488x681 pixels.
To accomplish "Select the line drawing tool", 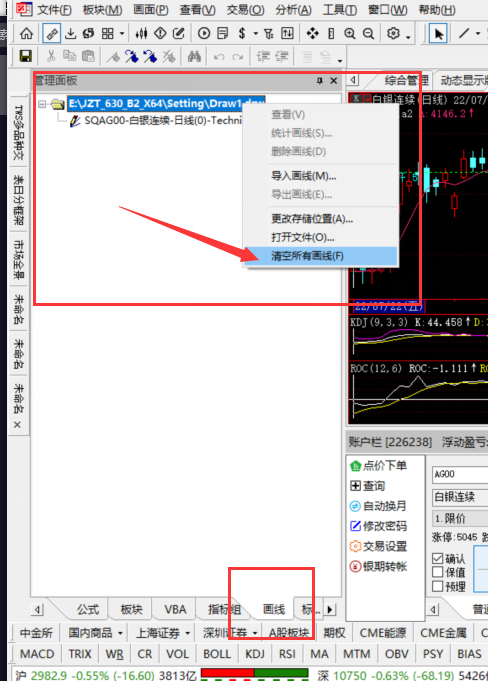I will click(464, 33).
